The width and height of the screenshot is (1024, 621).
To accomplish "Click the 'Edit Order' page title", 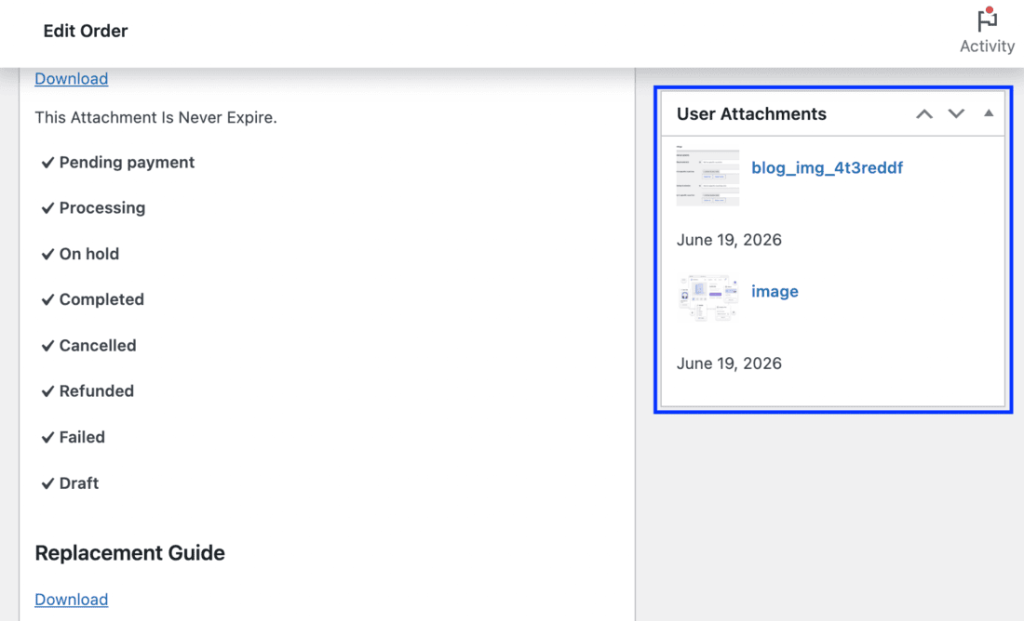I will 86,31.
